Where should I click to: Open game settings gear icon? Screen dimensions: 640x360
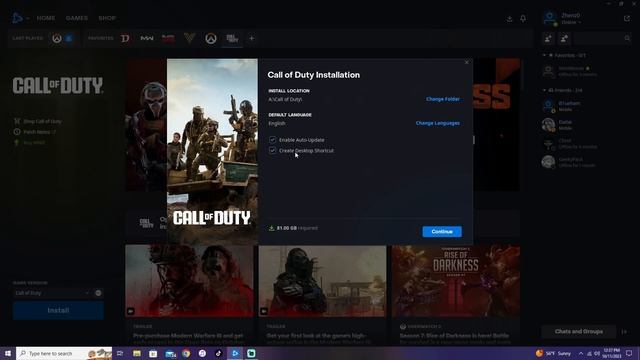click(x=98, y=293)
